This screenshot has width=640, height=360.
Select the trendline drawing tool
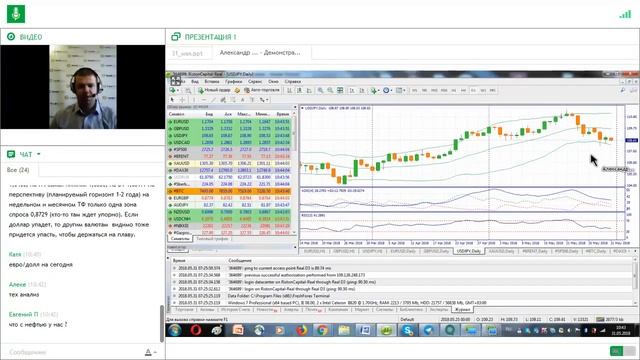[x=213, y=100]
